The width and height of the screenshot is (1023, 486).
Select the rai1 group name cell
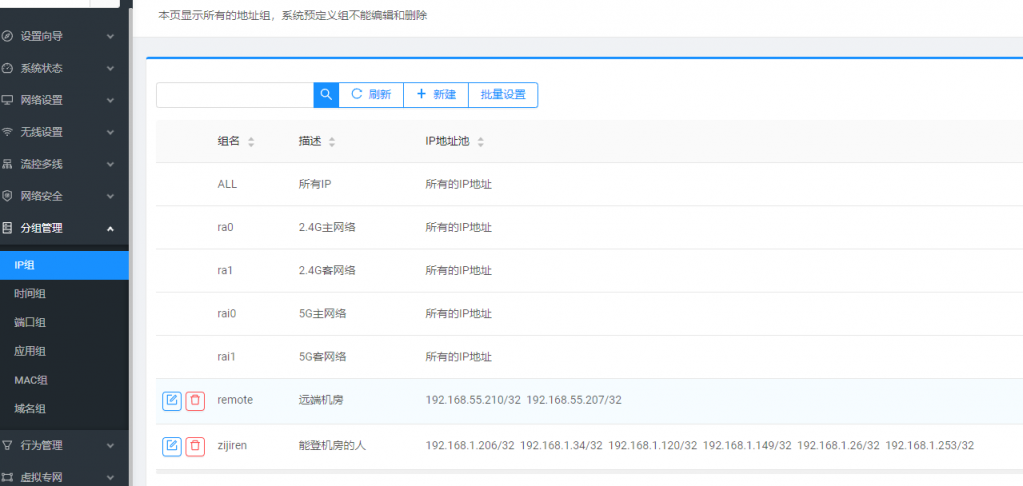click(x=226, y=357)
